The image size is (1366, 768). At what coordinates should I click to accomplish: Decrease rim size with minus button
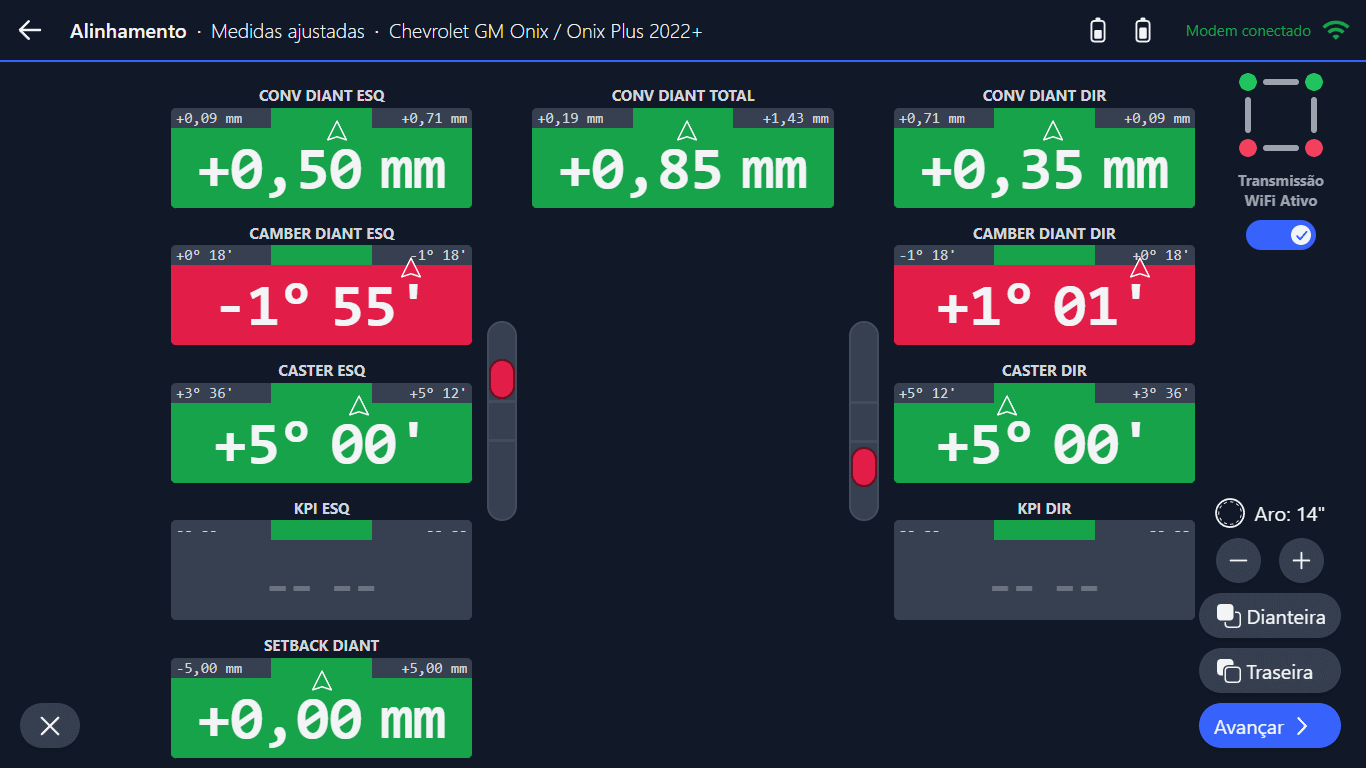(1238, 561)
